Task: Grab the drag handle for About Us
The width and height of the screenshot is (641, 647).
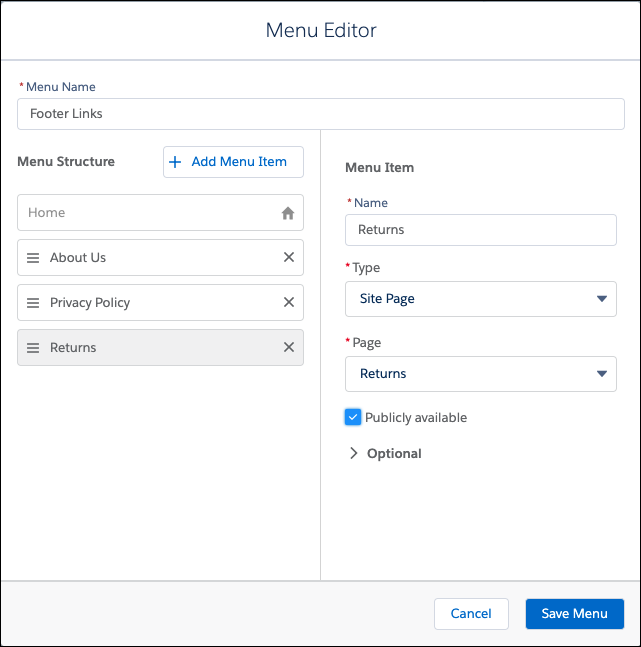Action: [x=33, y=258]
